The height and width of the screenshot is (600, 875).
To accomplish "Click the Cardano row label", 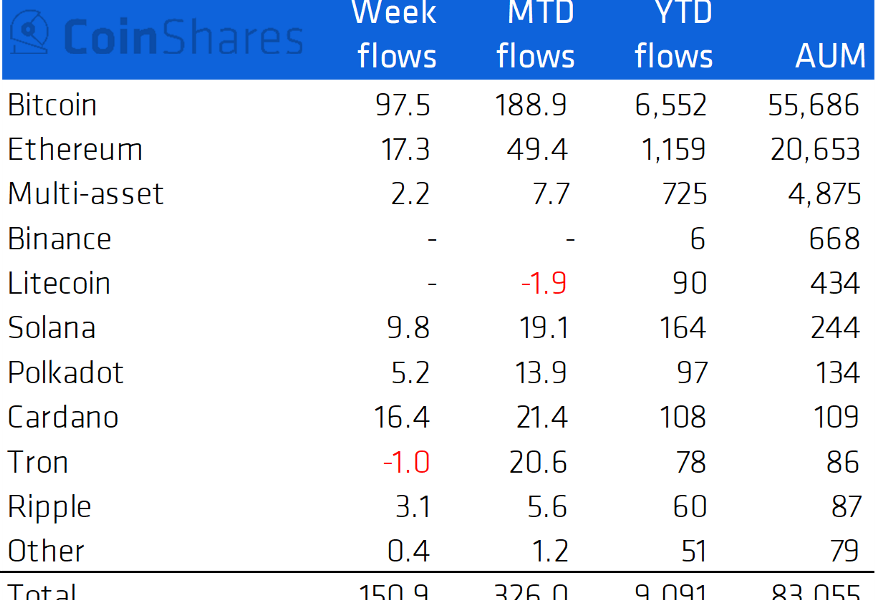I will click(63, 417).
